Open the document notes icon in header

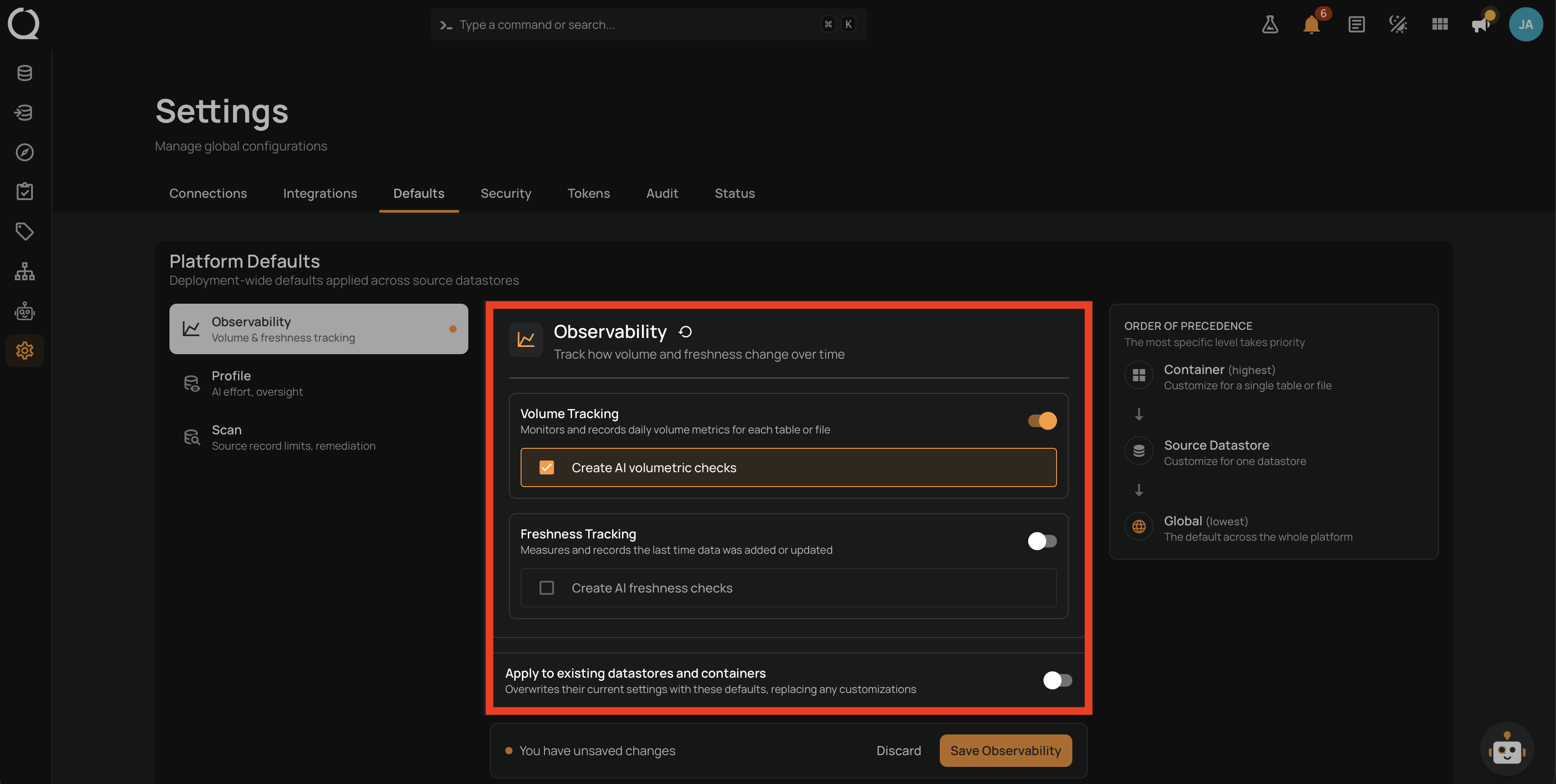[1356, 24]
